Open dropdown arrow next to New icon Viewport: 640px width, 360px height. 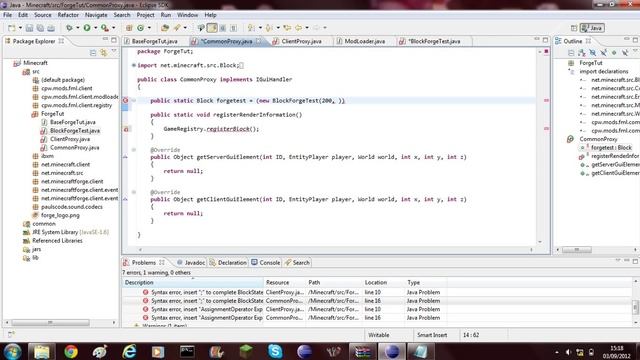pyautogui.click(x=20, y=28)
